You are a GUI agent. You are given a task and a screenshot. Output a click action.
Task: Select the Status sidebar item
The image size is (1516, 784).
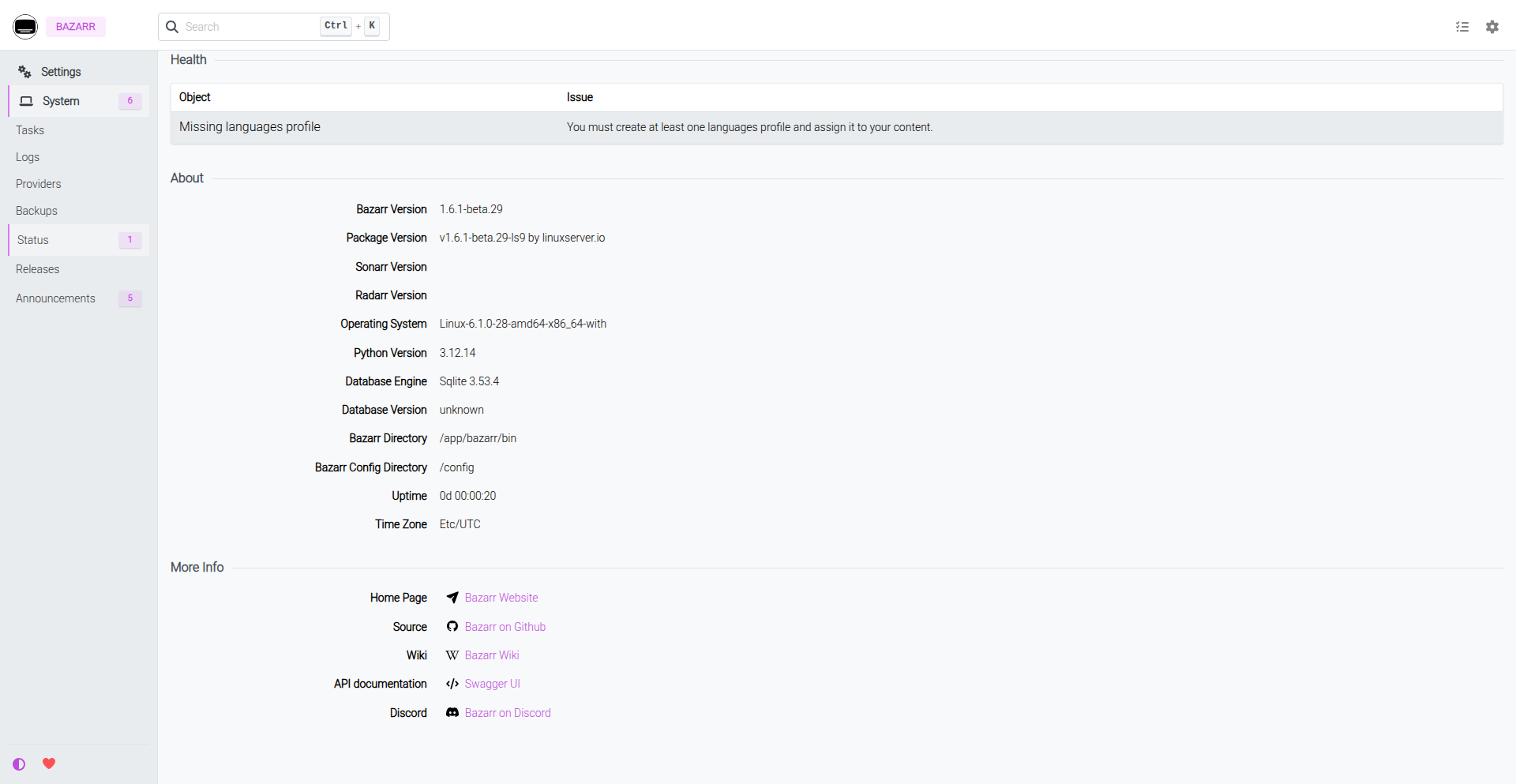click(x=79, y=240)
